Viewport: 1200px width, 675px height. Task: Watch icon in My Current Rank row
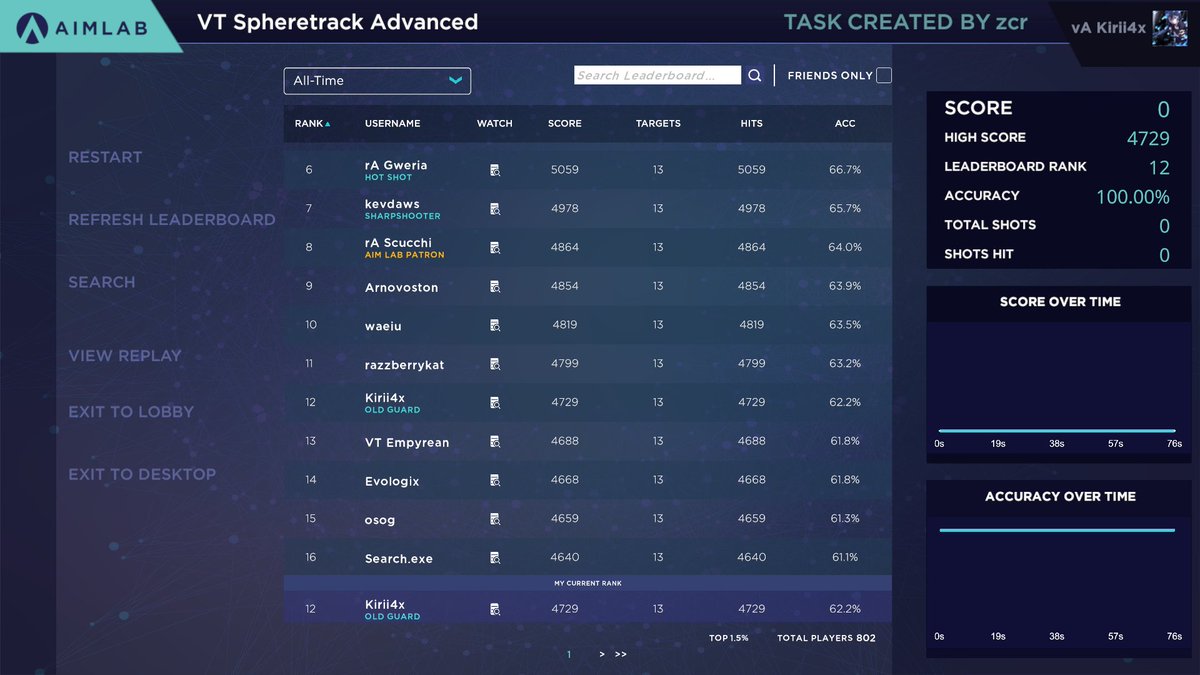[x=495, y=609]
